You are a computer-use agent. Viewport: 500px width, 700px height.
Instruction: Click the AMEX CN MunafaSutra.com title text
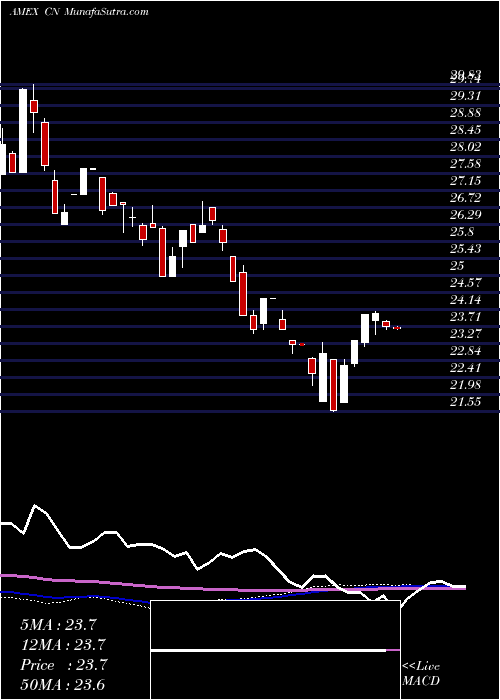click(x=79, y=12)
